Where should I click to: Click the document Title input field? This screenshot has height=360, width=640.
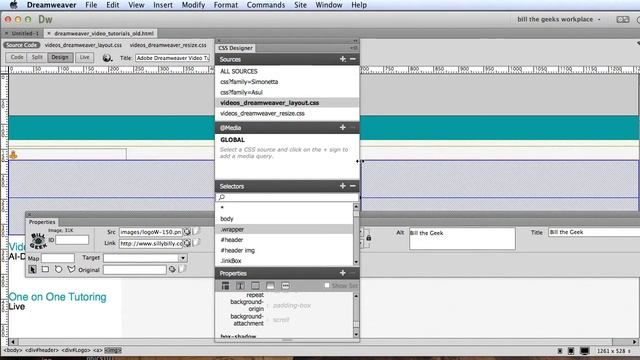(173, 58)
